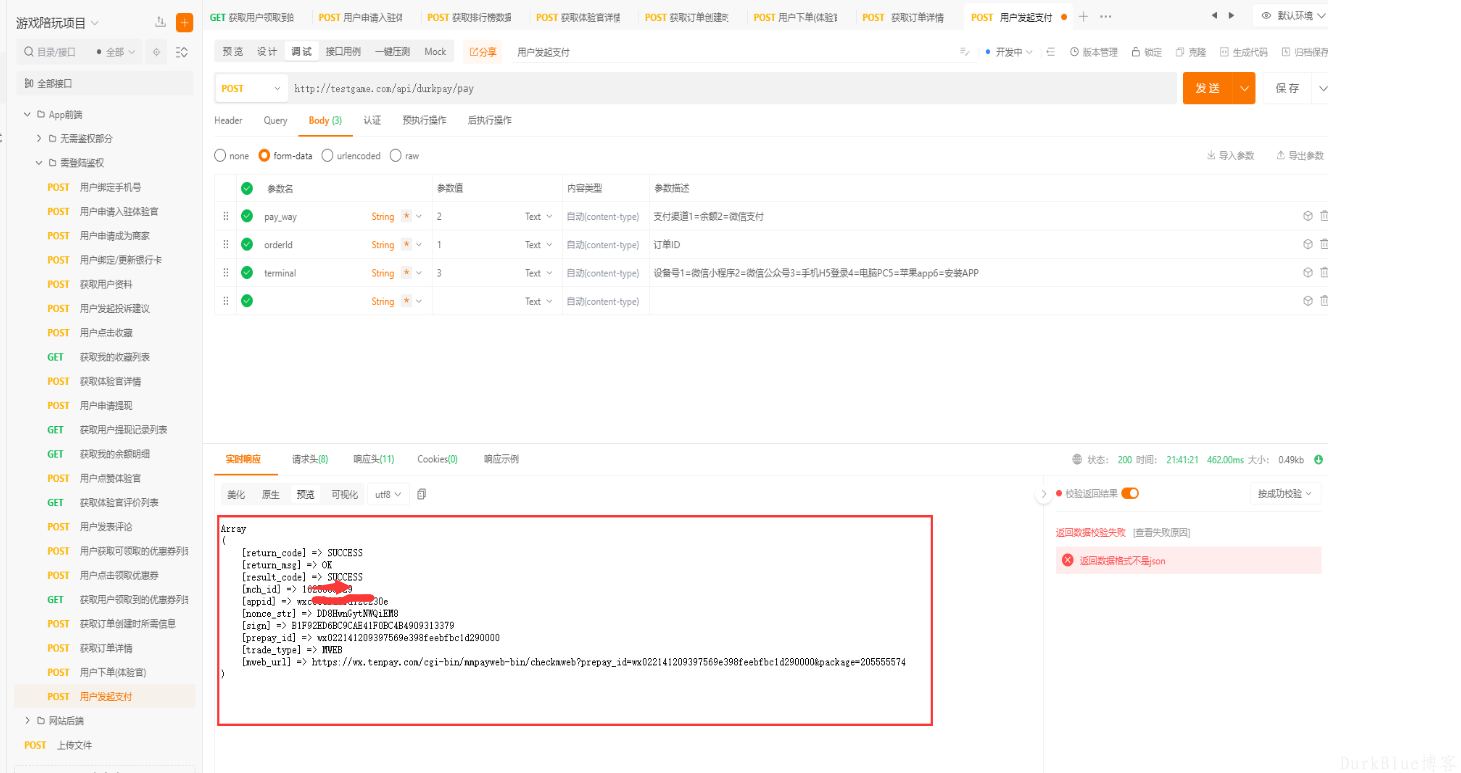Open the POST request method dropdown
Viewport: 1461px width, 773px height.
click(251, 89)
